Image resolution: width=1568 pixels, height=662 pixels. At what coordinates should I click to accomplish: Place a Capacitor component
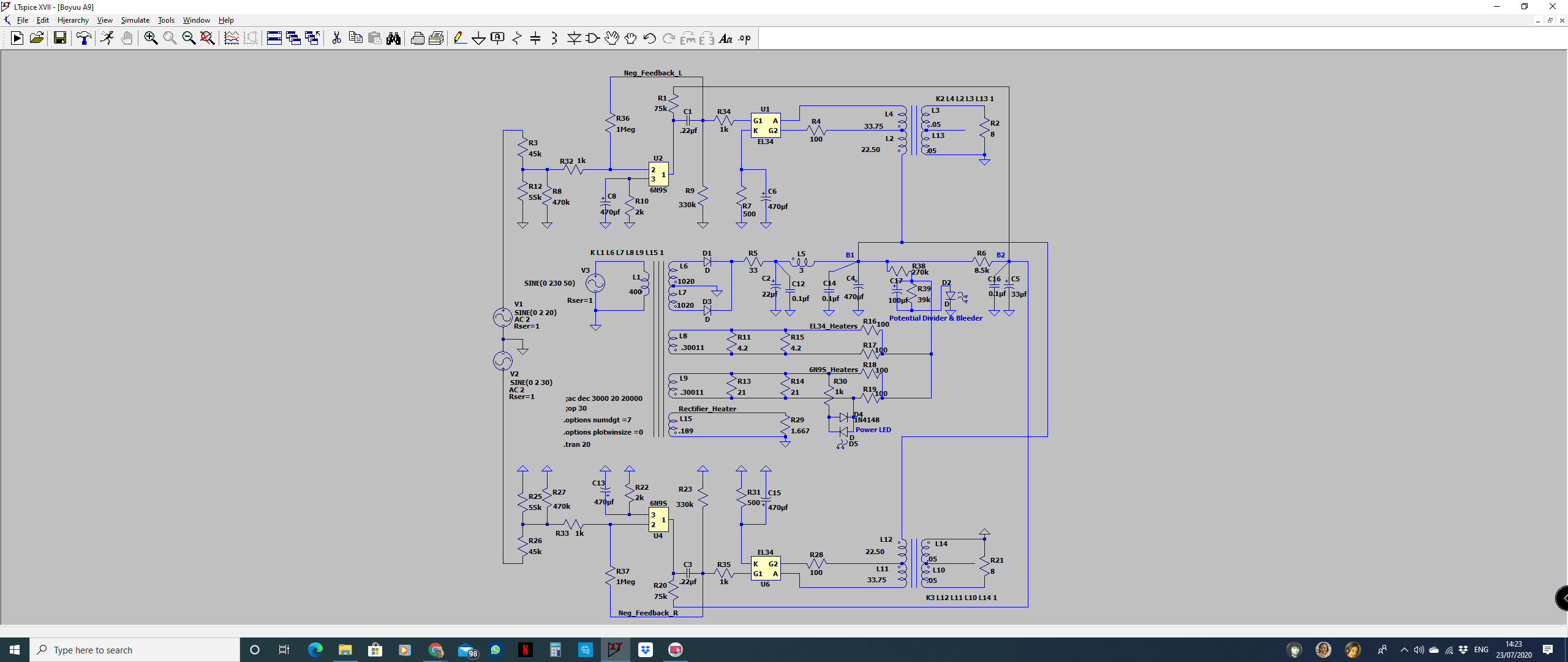[535, 38]
